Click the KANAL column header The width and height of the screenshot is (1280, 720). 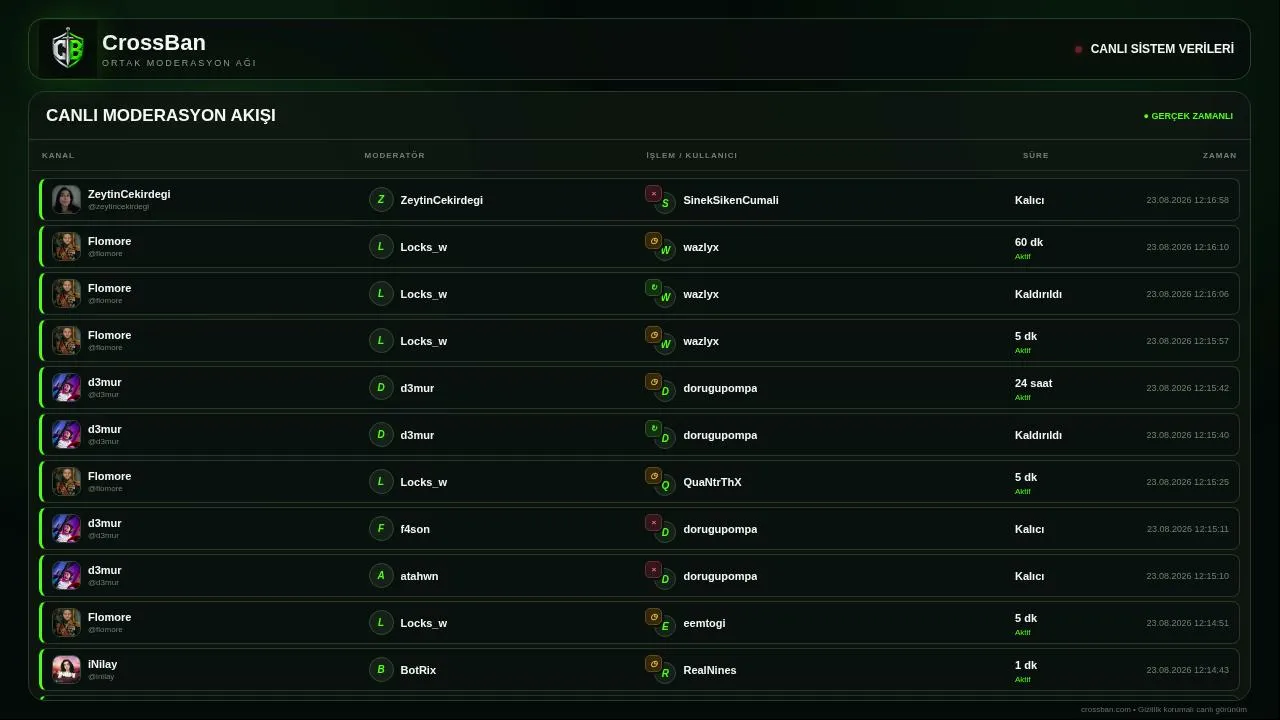[x=58, y=155]
